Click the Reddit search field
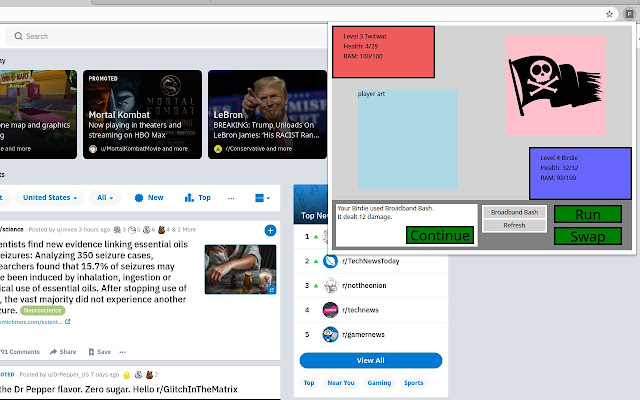This screenshot has width=640, height=400. click(x=167, y=36)
